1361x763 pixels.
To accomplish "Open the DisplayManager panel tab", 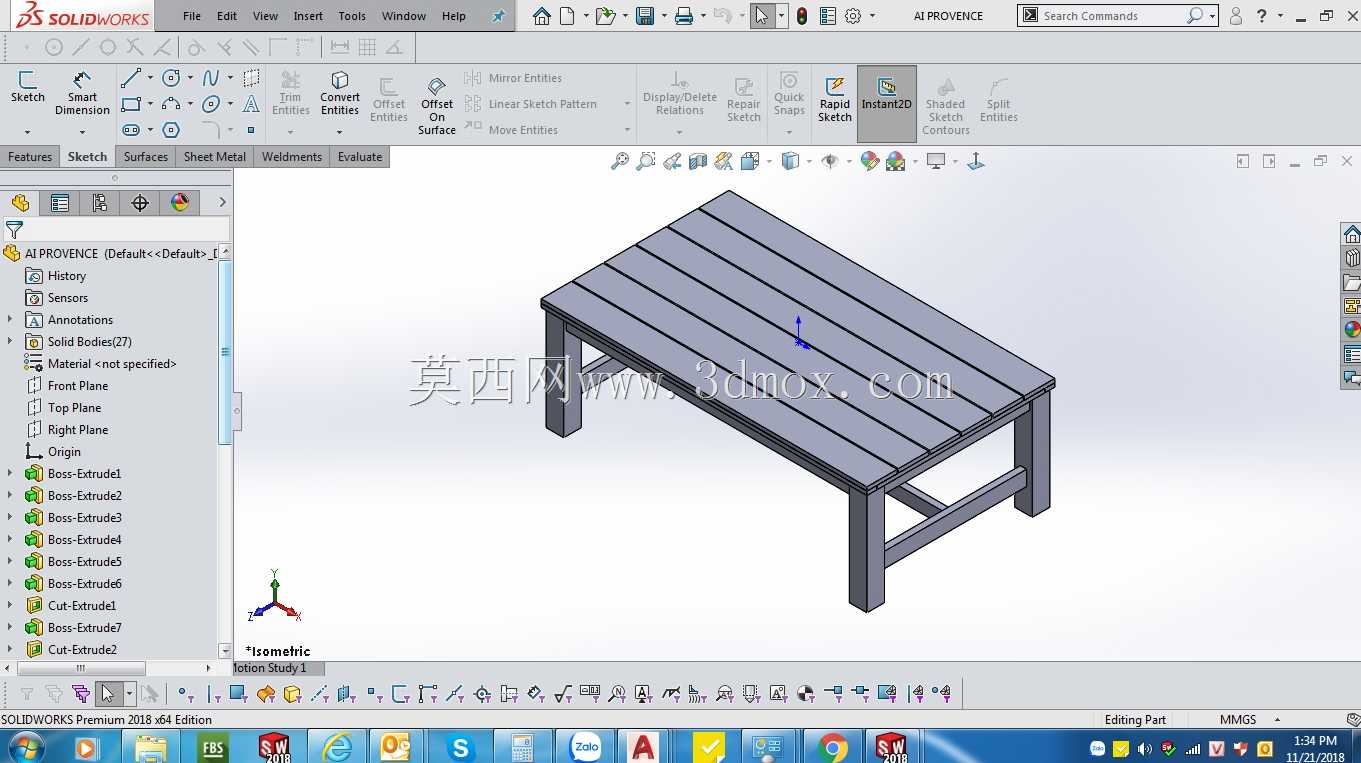I will click(180, 203).
